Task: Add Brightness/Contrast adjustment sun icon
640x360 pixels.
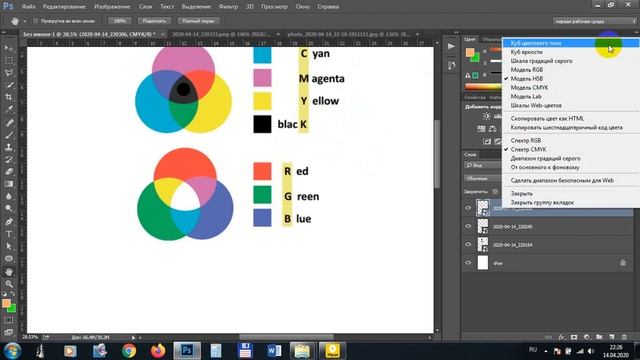Action: [x=487, y=116]
